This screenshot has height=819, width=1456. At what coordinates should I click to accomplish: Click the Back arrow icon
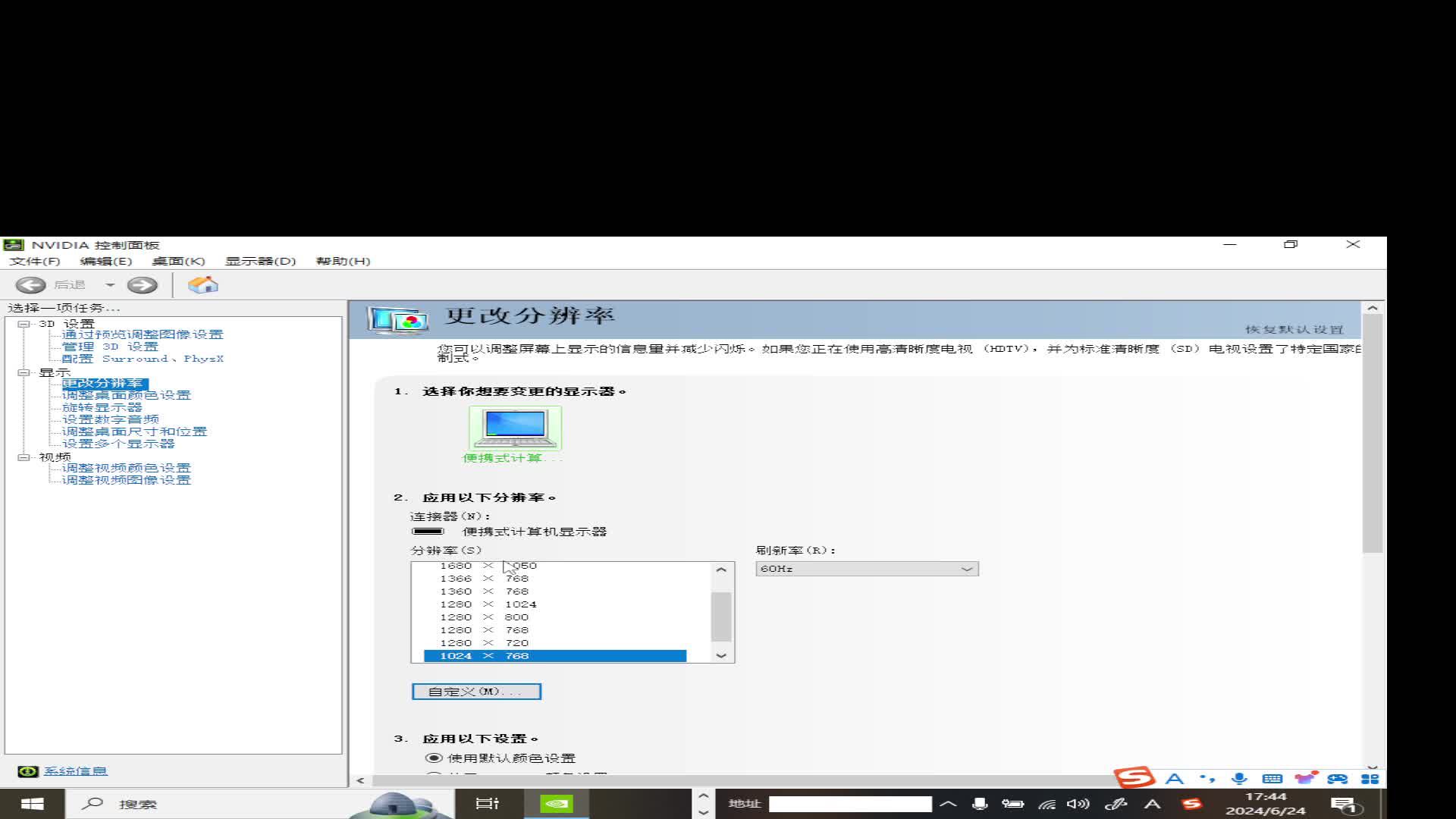point(31,285)
